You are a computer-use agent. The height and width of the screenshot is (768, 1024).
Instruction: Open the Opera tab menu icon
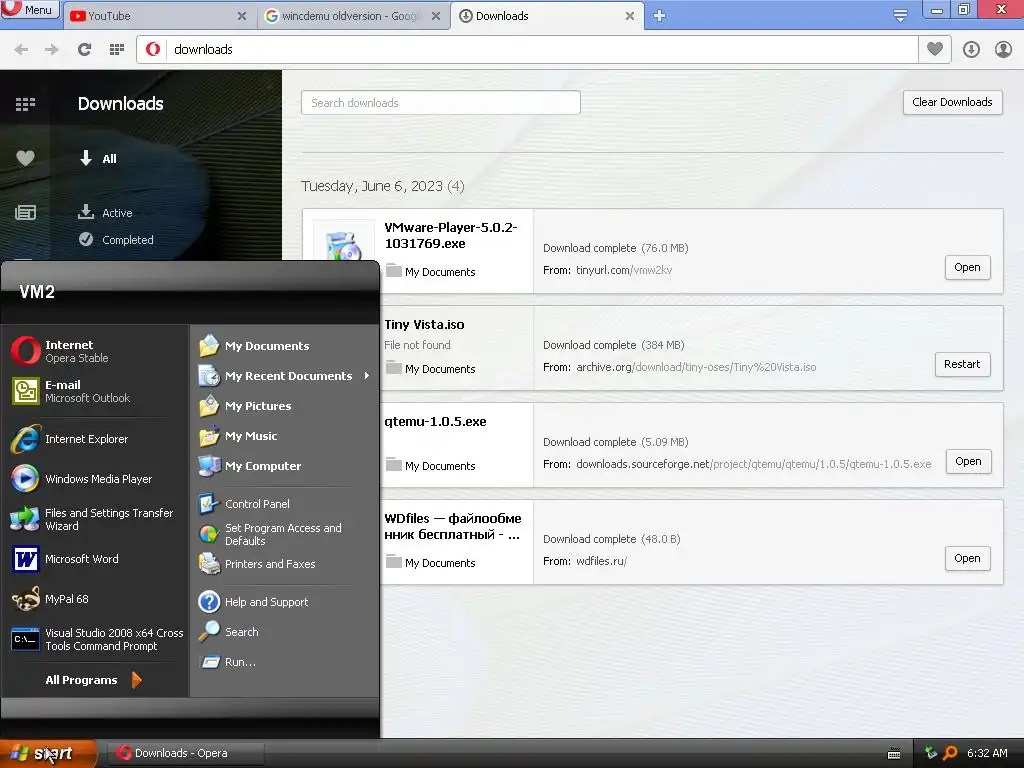coord(900,16)
